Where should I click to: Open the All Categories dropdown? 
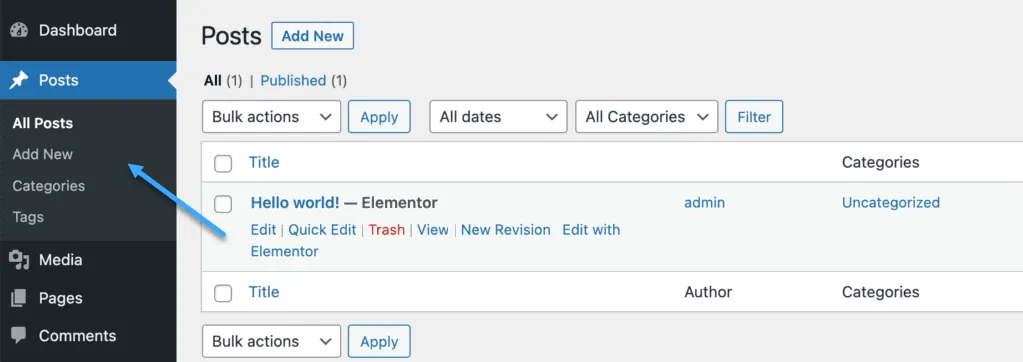[647, 117]
